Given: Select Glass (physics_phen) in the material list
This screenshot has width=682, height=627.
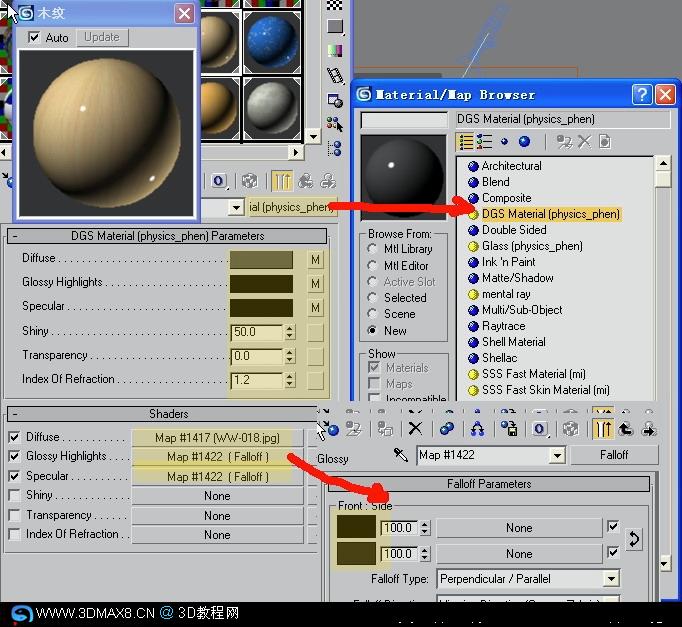Looking at the screenshot, I should tap(532, 246).
